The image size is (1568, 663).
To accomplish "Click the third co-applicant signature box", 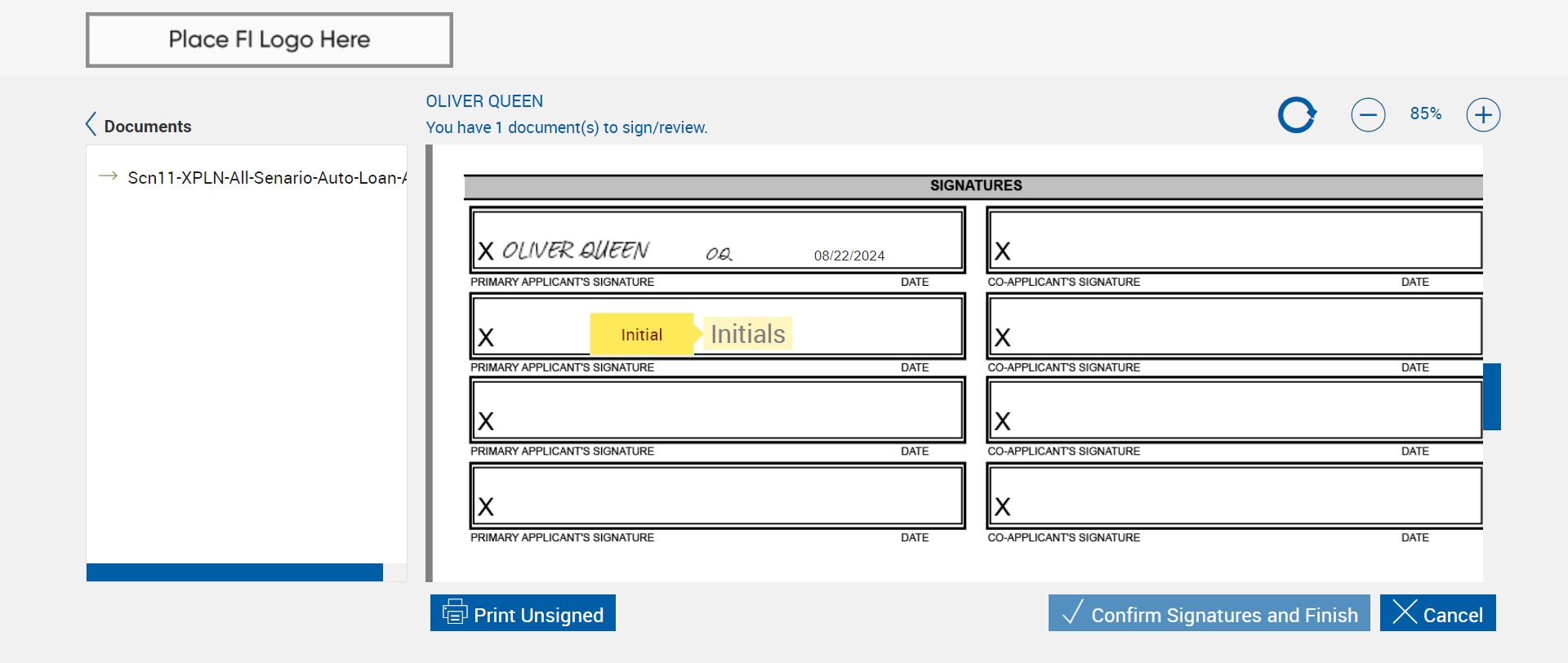I will point(1234,410).
